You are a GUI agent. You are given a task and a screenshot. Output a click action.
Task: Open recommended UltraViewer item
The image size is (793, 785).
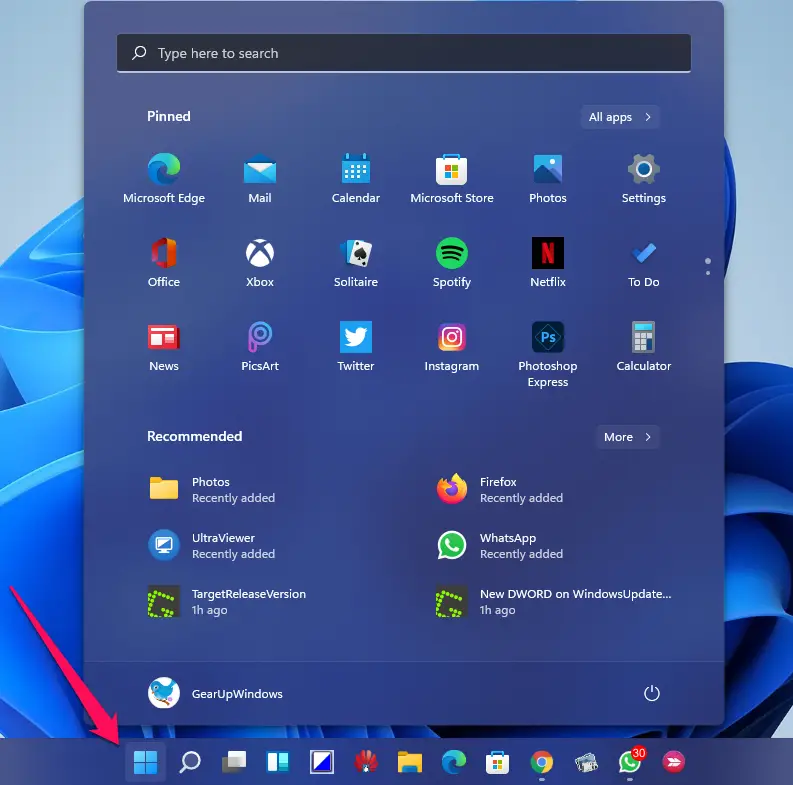212,546
